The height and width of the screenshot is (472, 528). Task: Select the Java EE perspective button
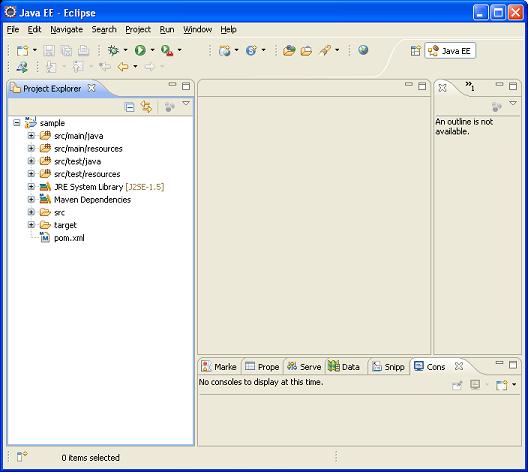[450, 51]
